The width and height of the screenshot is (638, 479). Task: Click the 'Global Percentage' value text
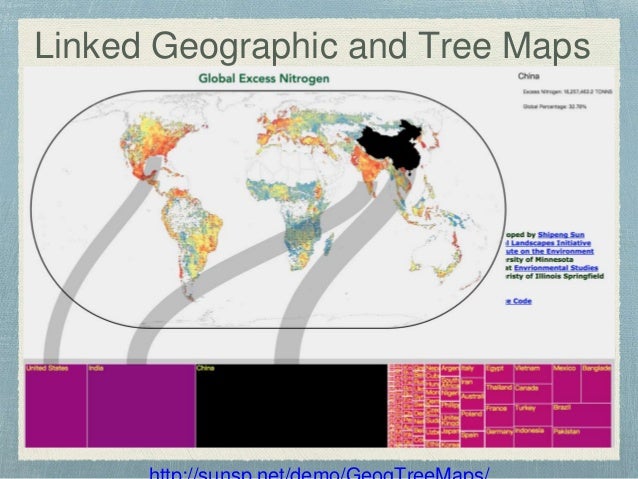tap(554, 107)
